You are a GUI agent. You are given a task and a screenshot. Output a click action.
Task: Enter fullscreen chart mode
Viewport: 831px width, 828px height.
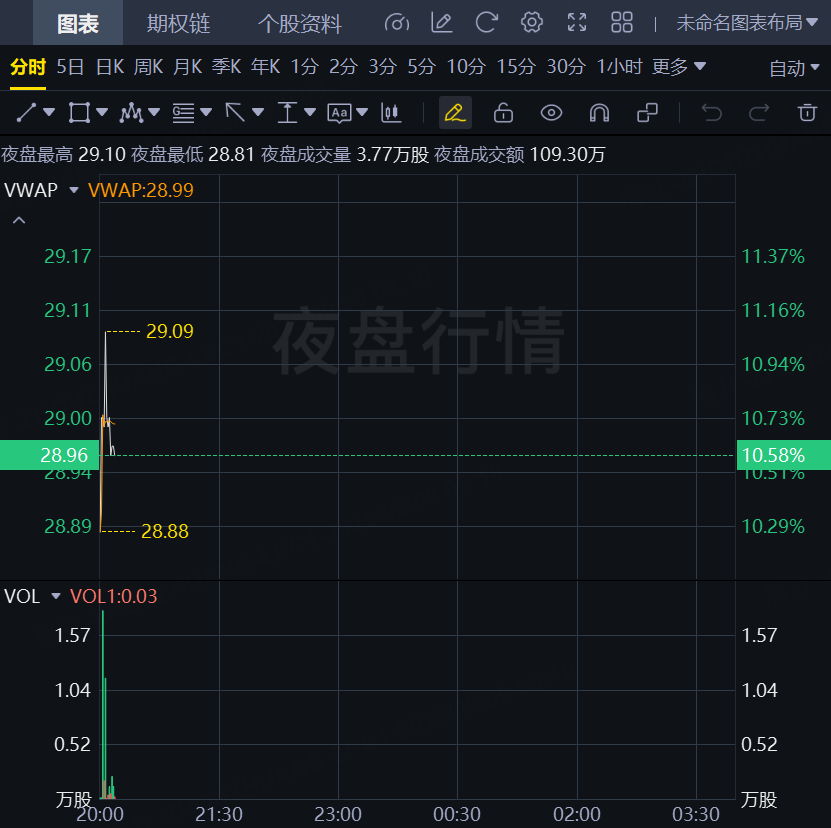point(577,22)
